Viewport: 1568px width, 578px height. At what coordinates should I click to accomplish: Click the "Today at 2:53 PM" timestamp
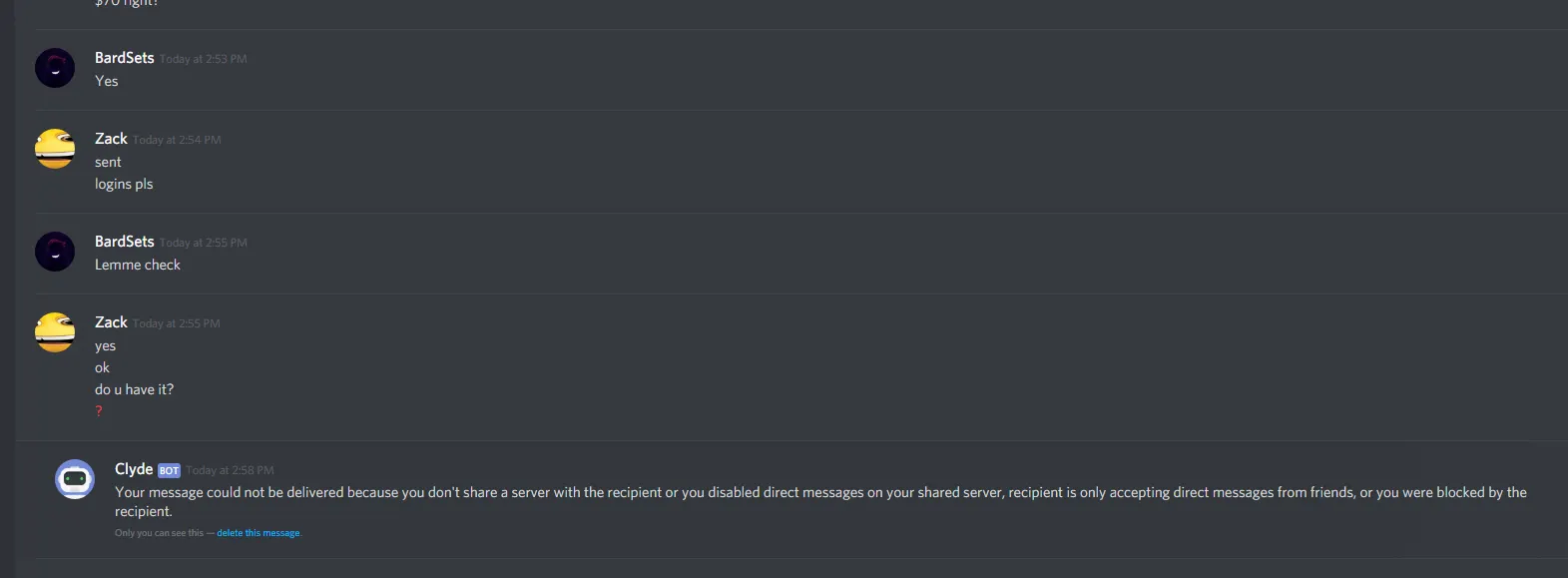pos(204,59)
